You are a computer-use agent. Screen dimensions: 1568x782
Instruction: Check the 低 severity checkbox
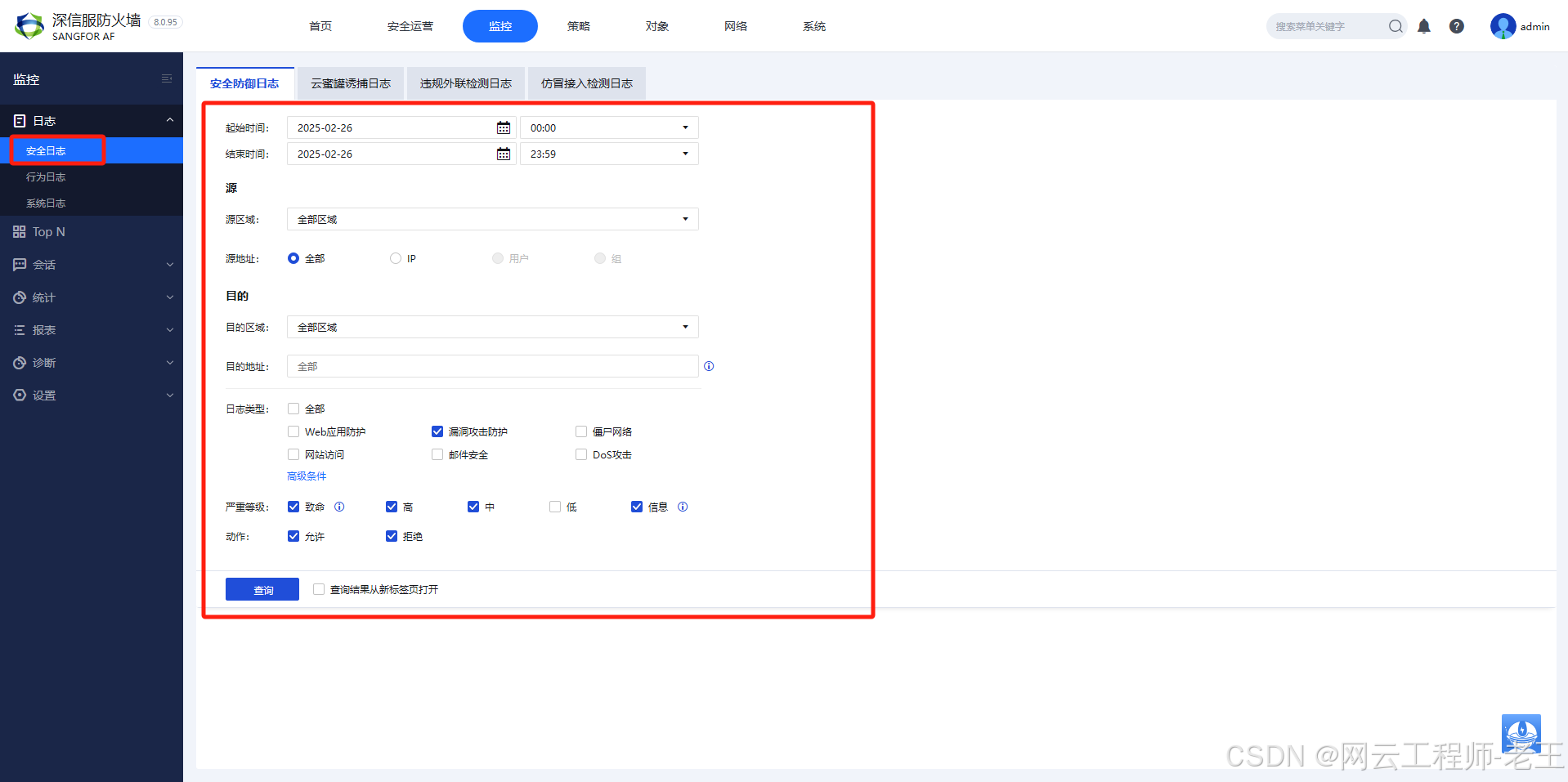click(x=555, y=507)
